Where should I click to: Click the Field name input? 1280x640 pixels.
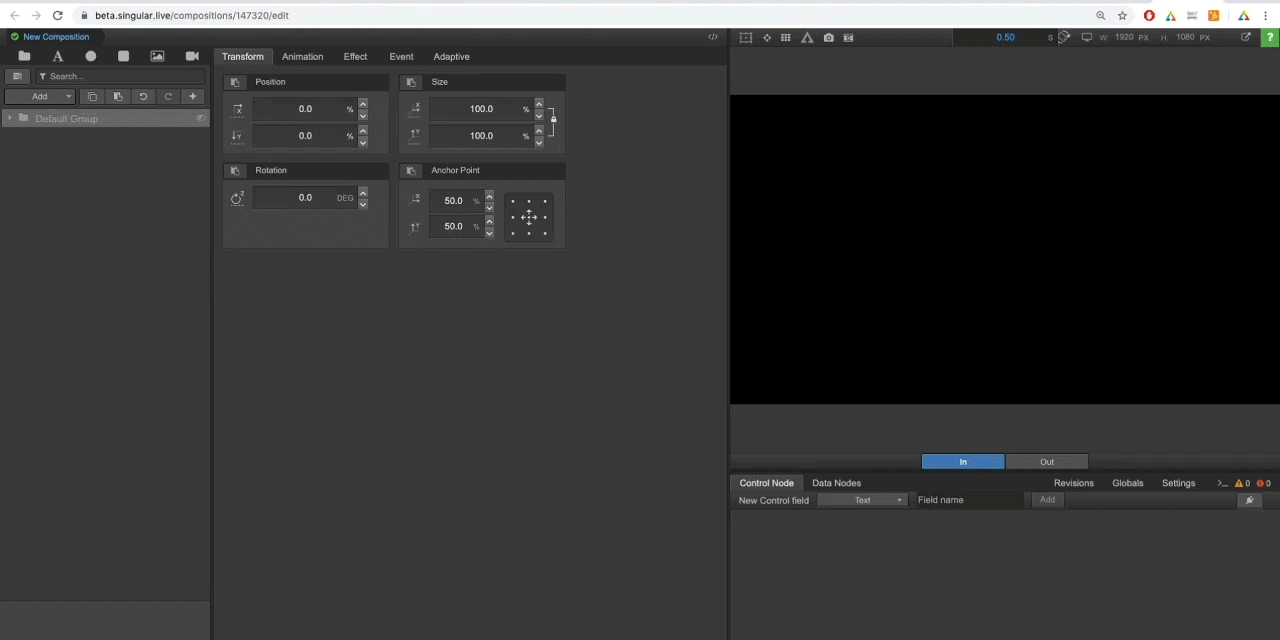click(x=970, y=500)
